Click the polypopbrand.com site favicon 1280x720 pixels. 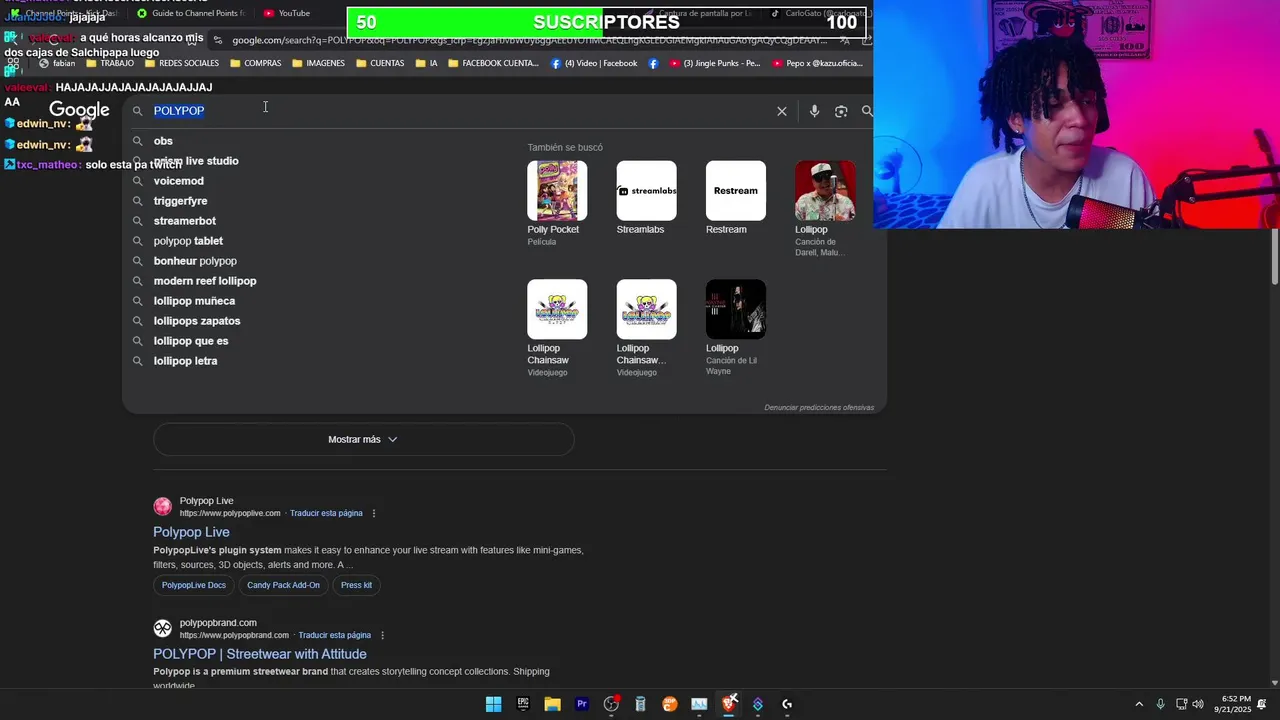pos(162,628)
